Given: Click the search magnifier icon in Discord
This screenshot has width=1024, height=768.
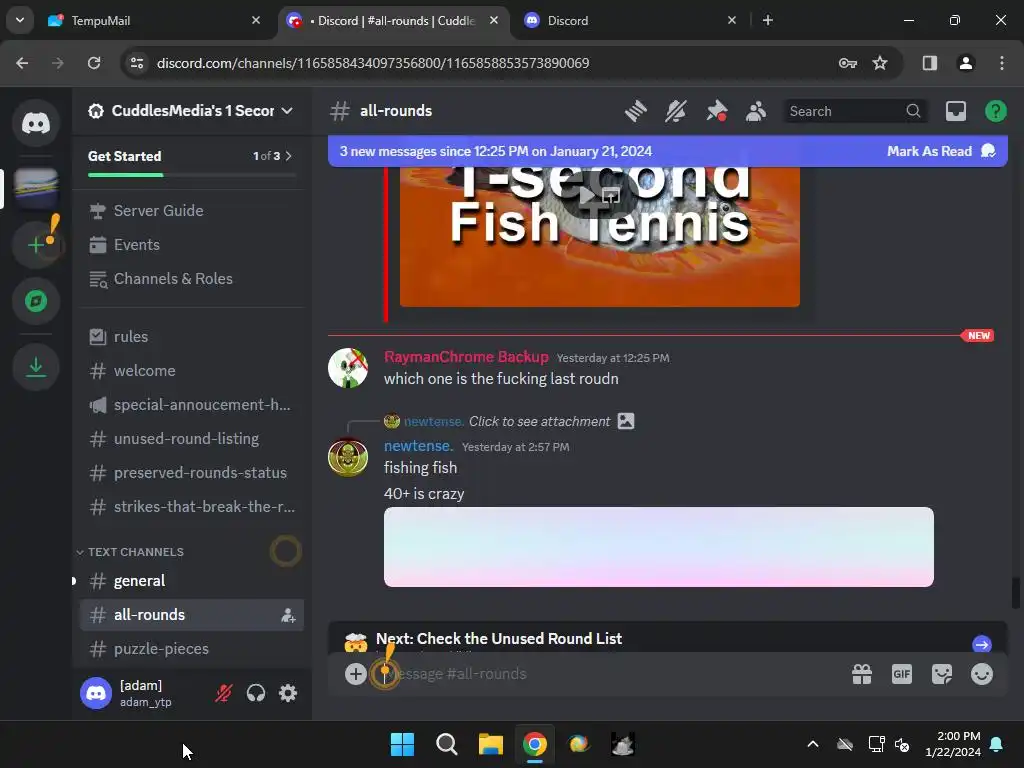Looking at the screenshot, I should 913,111.
